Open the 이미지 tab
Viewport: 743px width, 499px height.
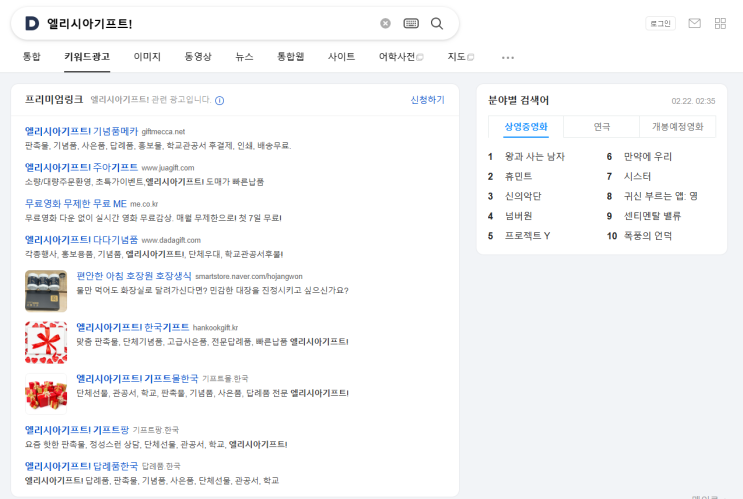(147, 57)
